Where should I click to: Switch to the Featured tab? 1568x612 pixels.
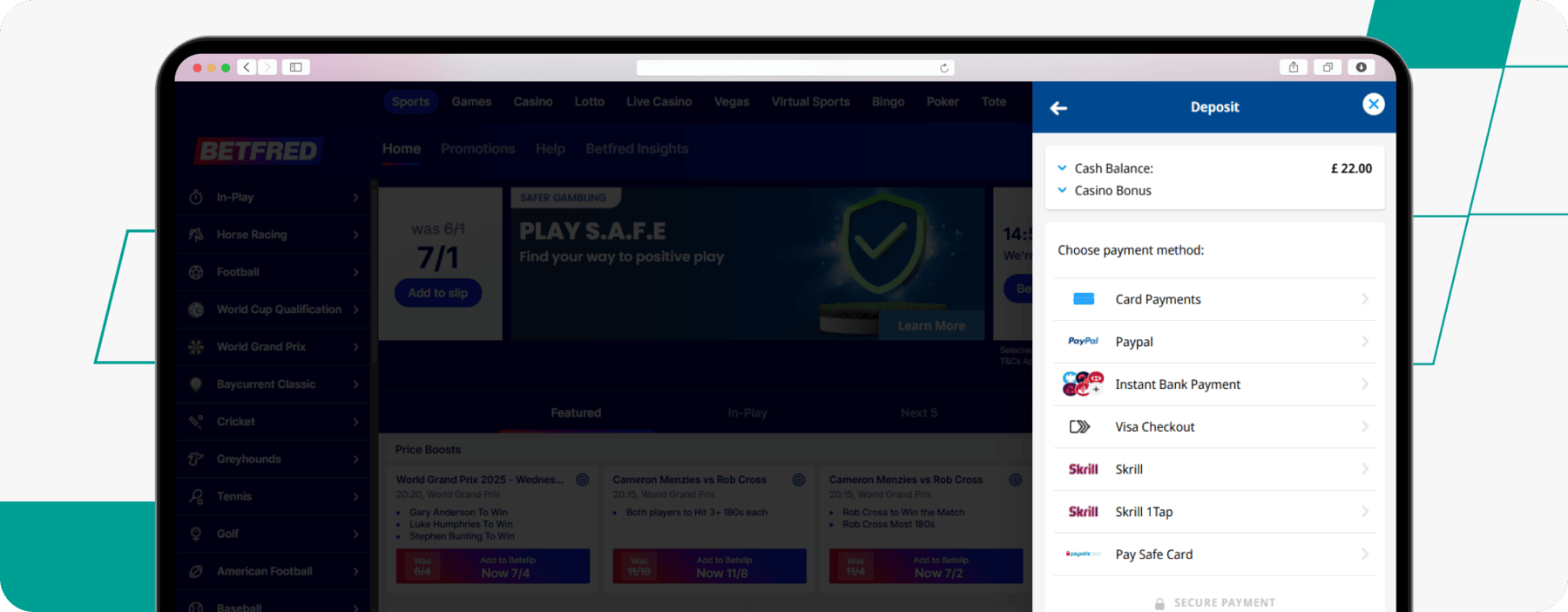576,413
